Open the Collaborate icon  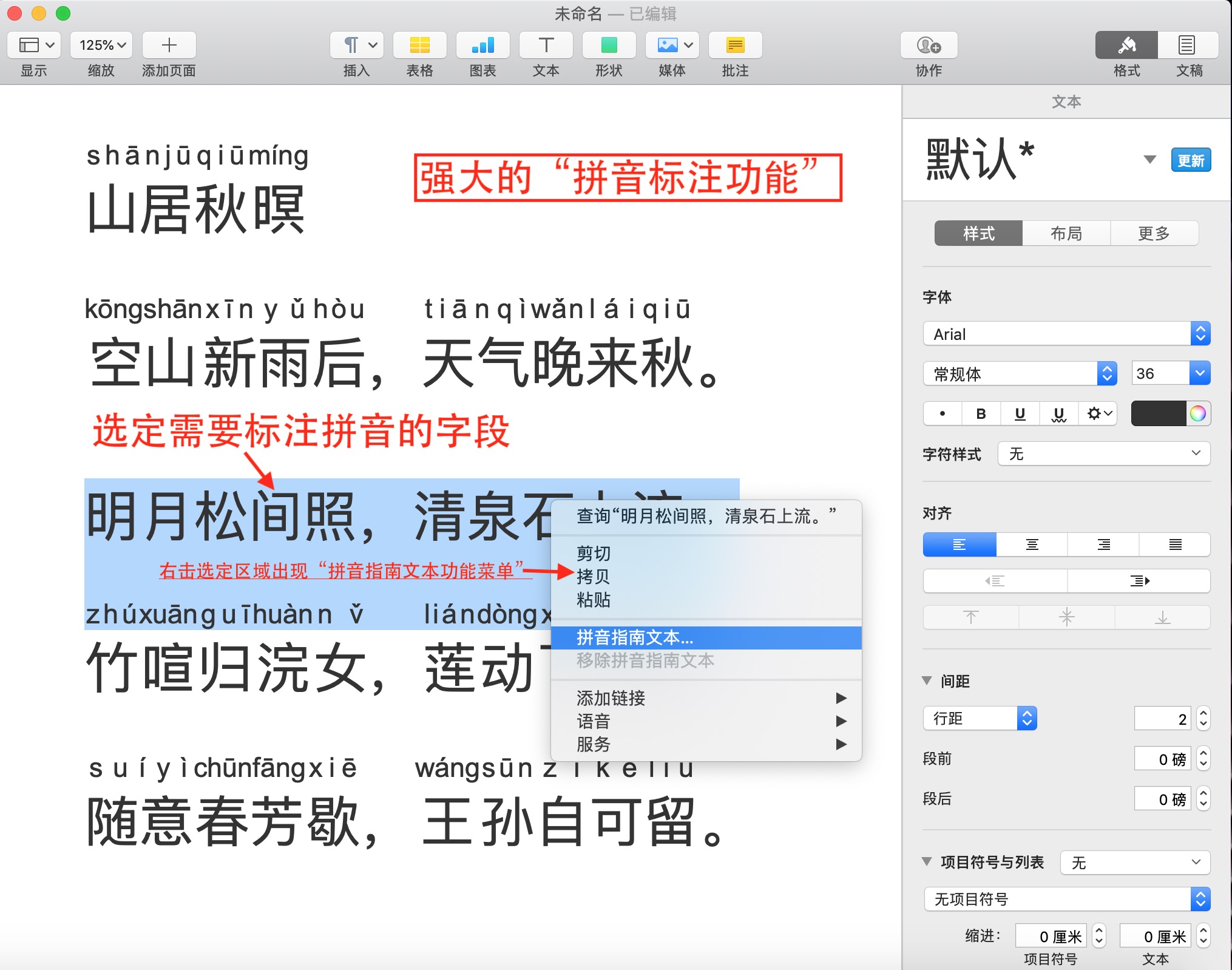click(929, 46)
